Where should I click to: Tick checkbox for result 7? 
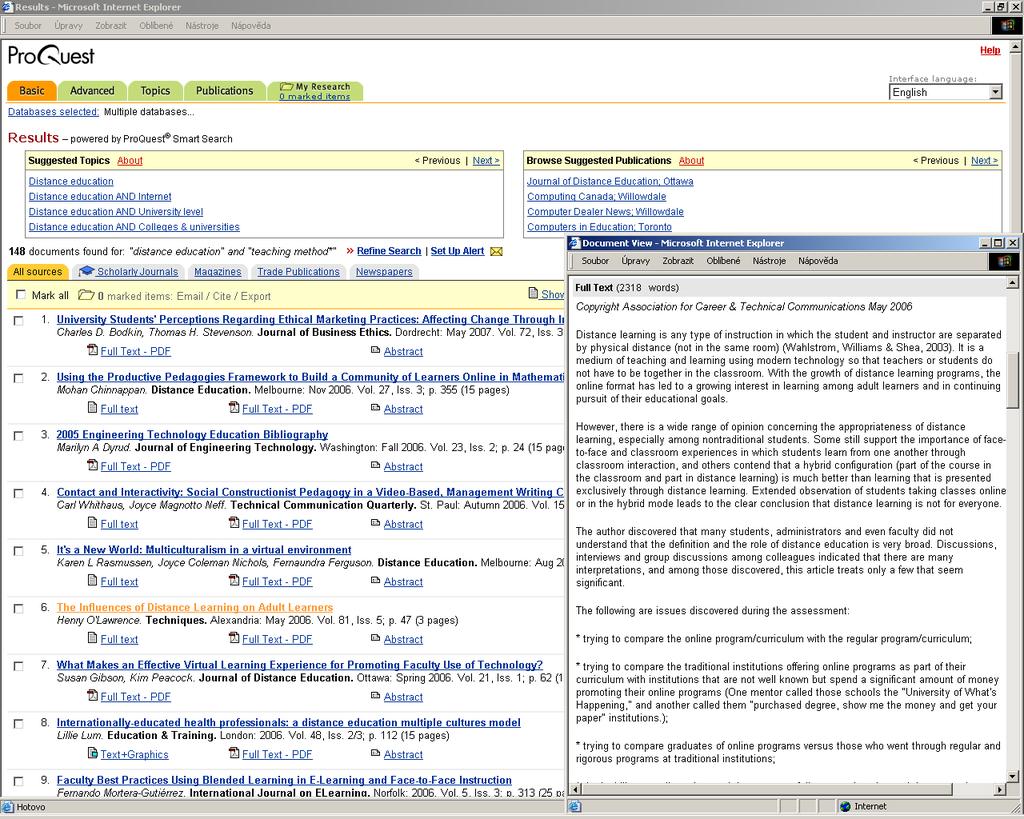(18, 666)
